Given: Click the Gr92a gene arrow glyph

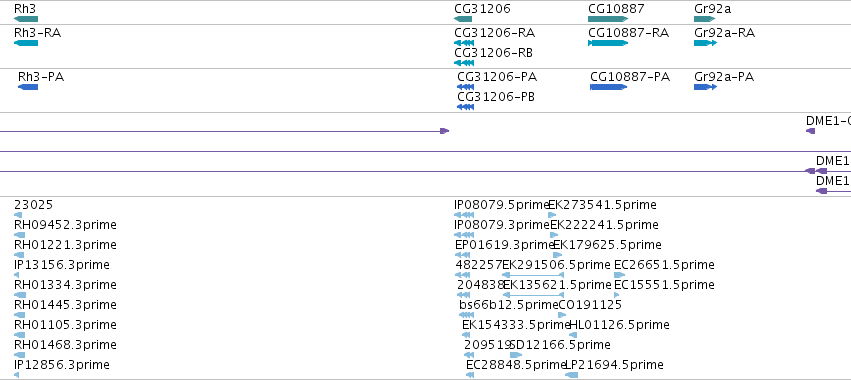Looking at the screenshot, I should [705, 19].
